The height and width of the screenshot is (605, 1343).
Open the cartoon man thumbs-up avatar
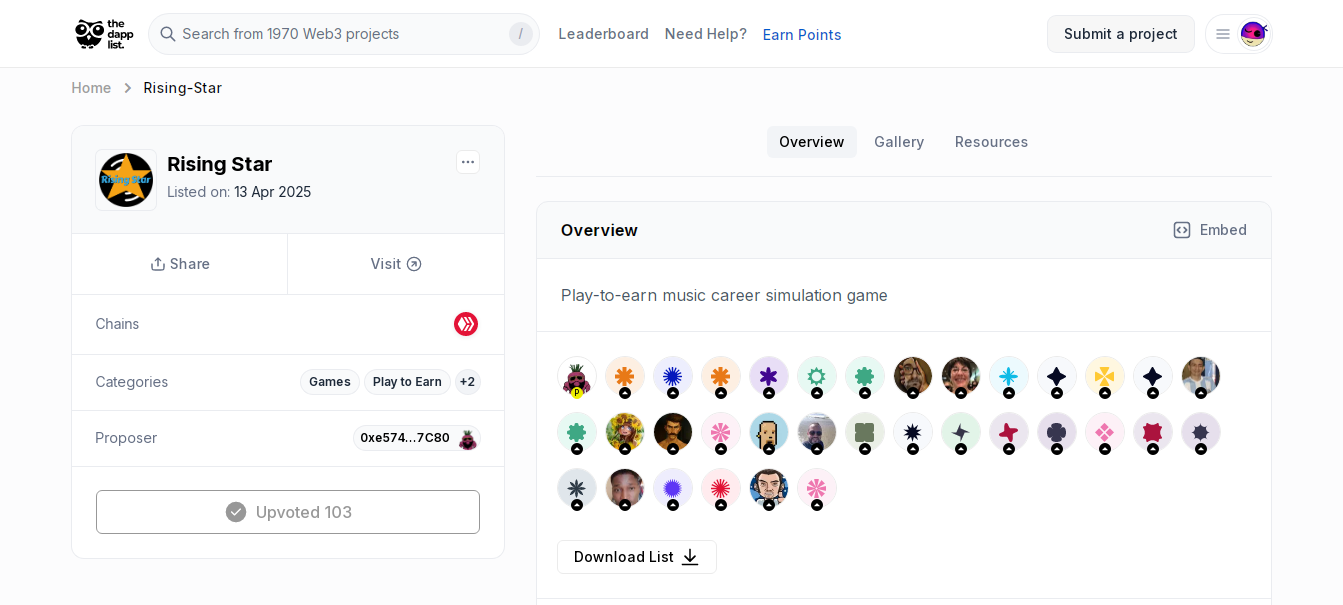[769, 489]
